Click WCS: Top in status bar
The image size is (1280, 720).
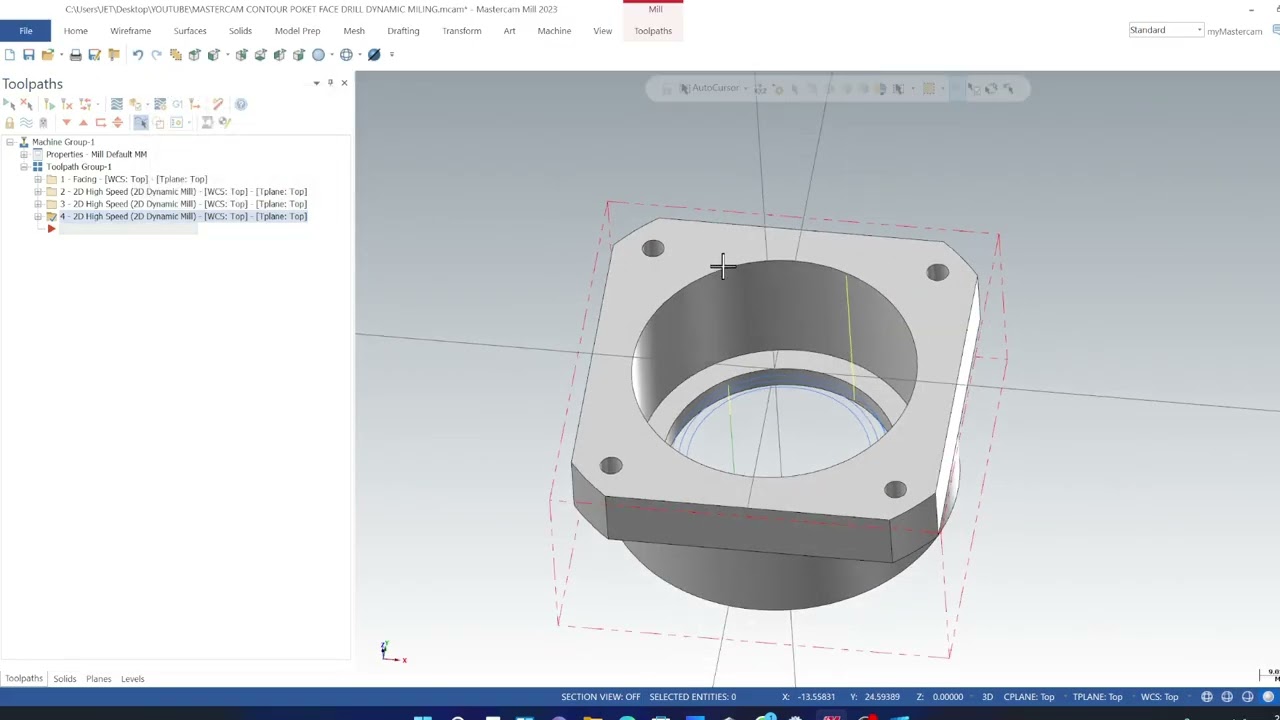click(x=1160, y=697)
